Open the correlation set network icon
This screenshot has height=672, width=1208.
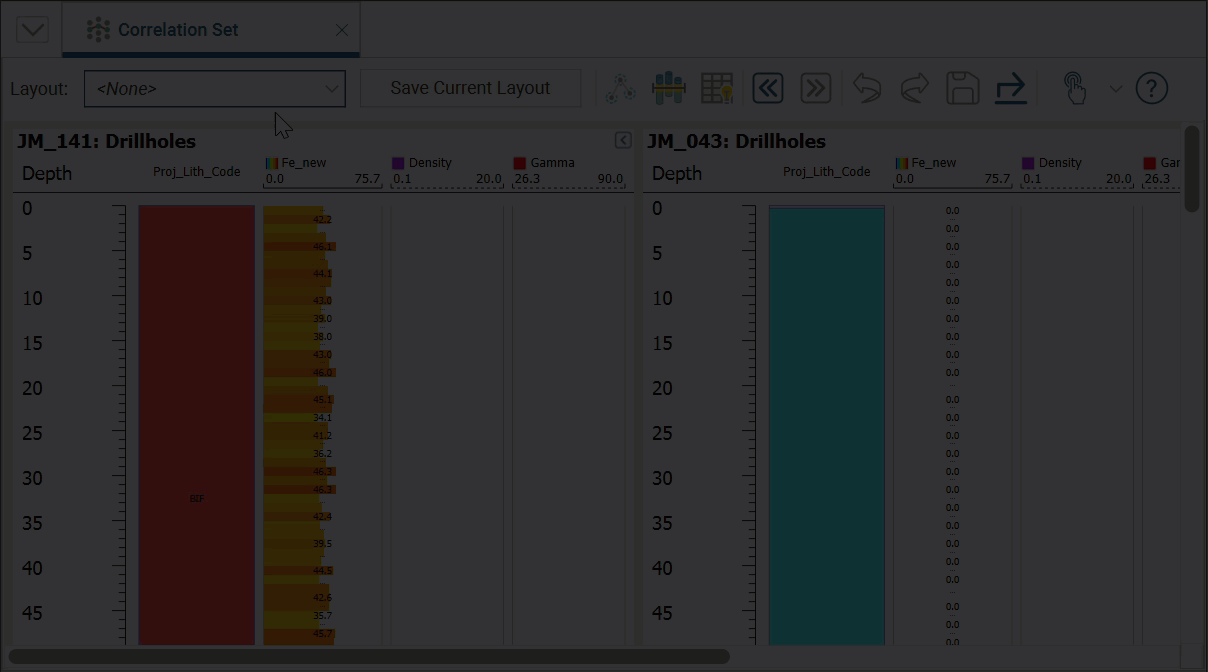click(x=622, y=88)
